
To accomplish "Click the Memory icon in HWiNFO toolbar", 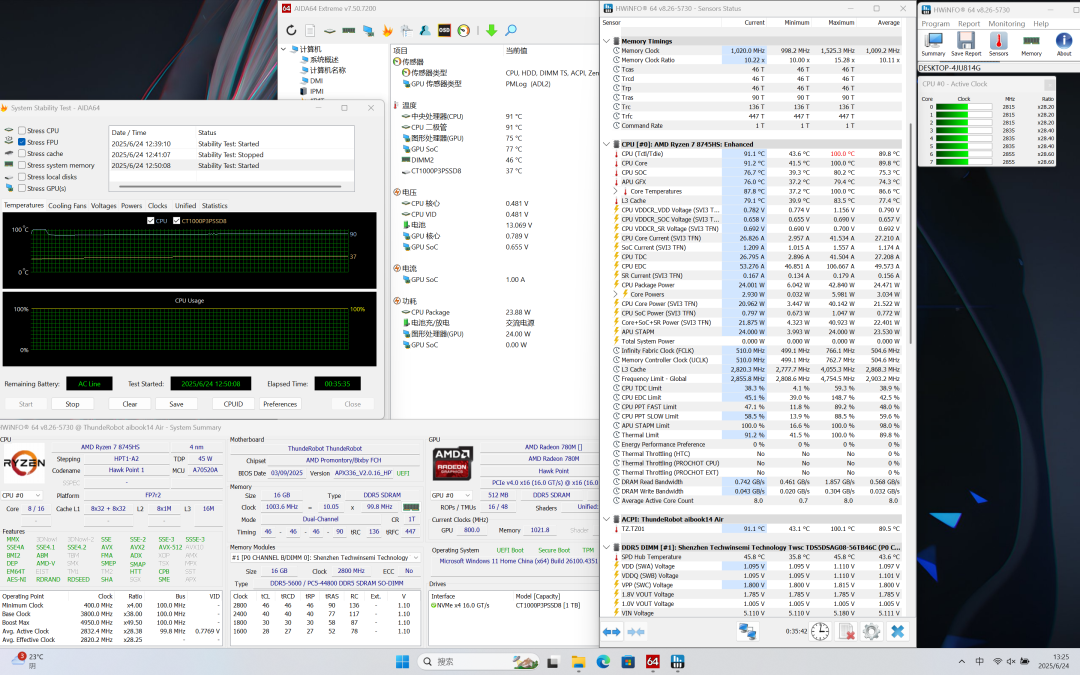I will (1031, 44).
